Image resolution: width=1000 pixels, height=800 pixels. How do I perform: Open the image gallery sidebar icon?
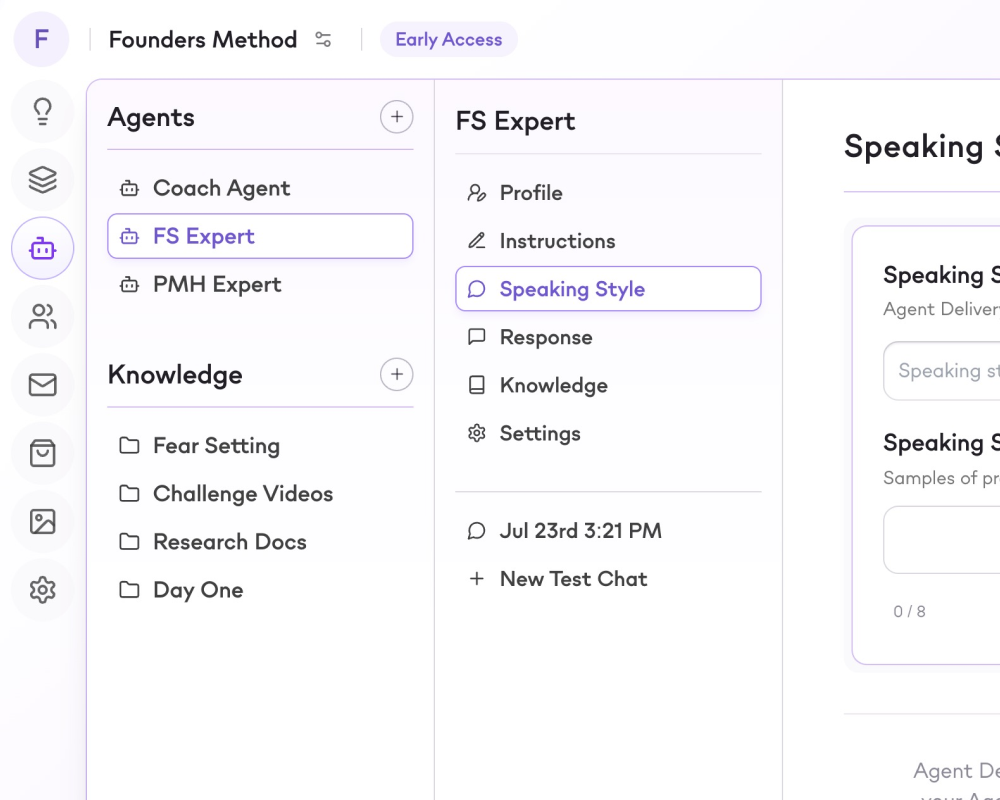42,522
